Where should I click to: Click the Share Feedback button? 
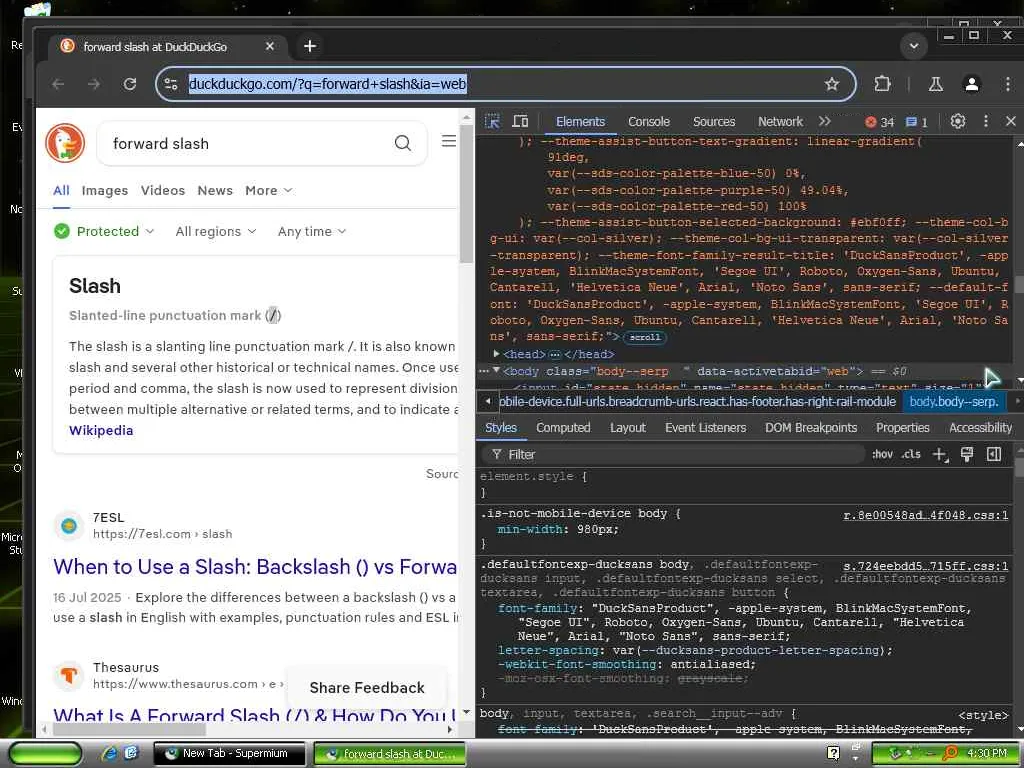pos(367,688)
